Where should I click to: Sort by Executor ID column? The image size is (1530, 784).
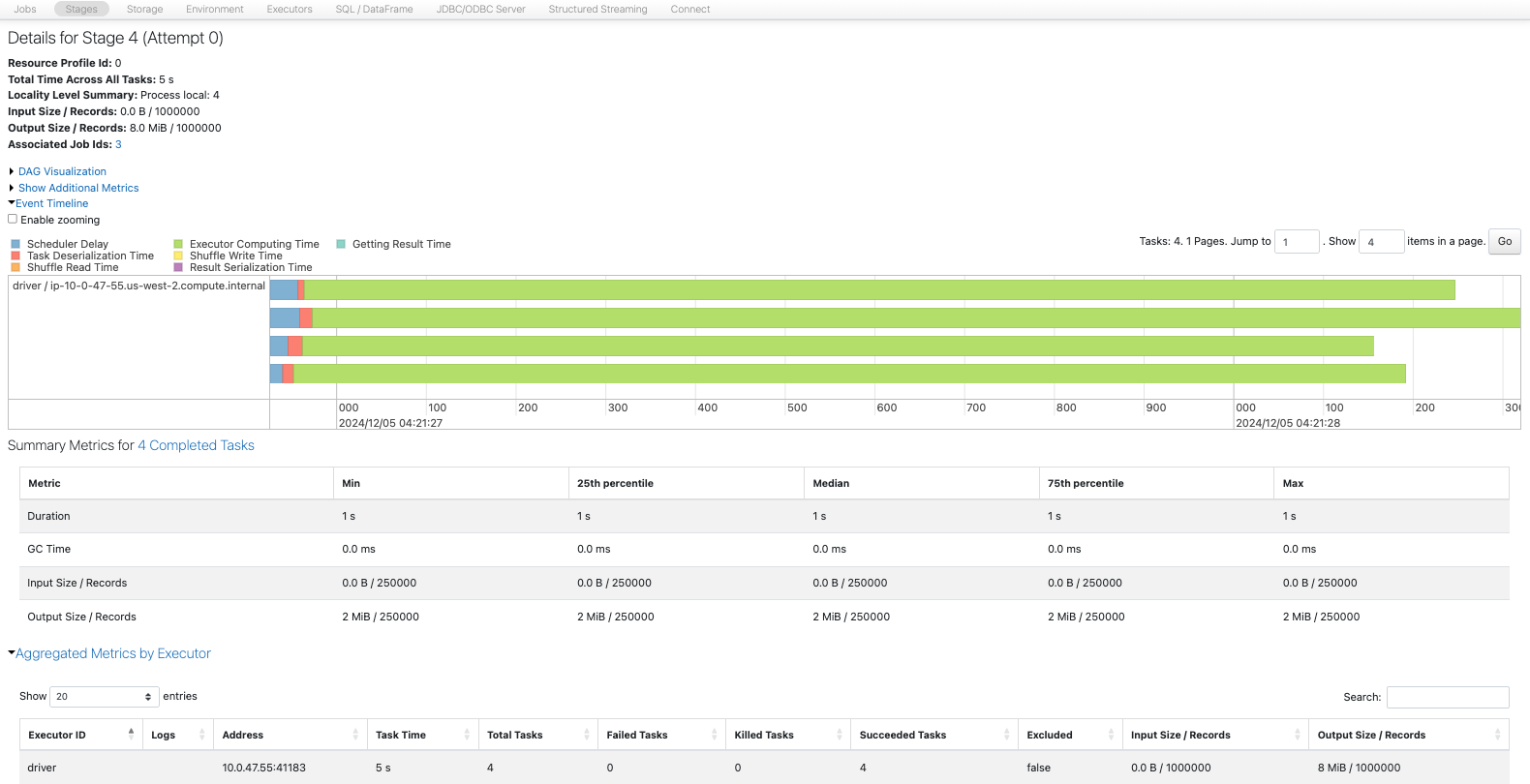(81, 735)
